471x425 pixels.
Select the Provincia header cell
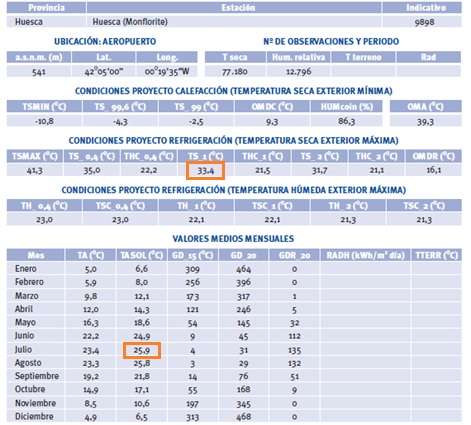46,8
